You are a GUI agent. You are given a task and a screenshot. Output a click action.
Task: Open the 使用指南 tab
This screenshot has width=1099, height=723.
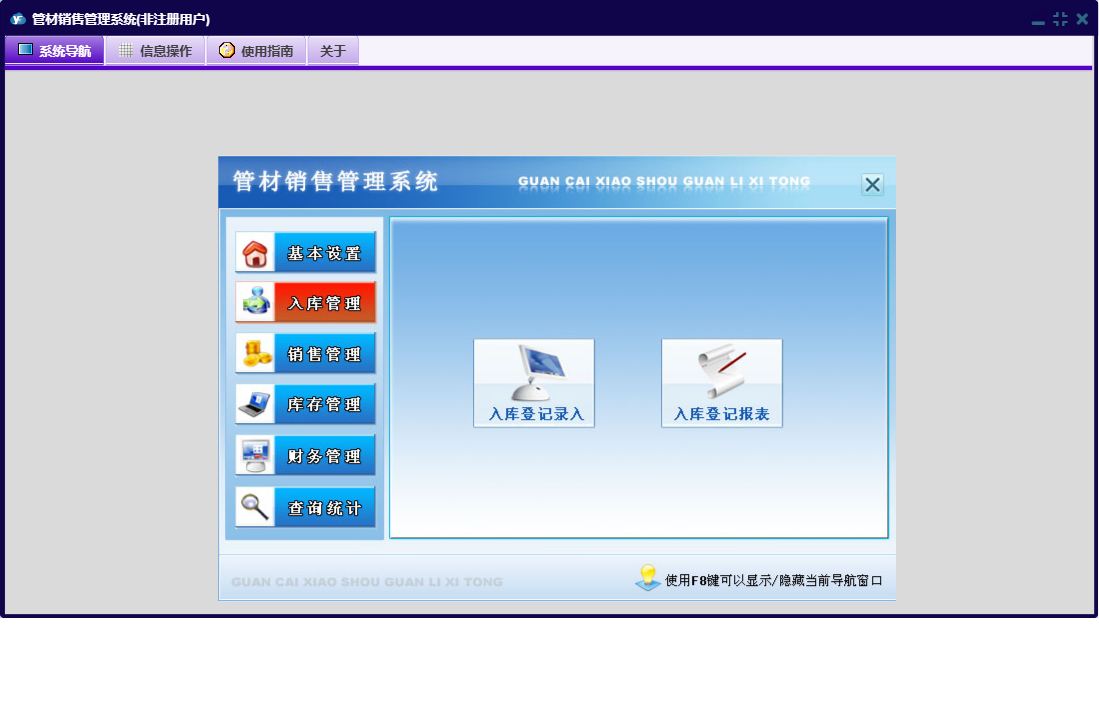pyautogui.click(x=257, y=50)
